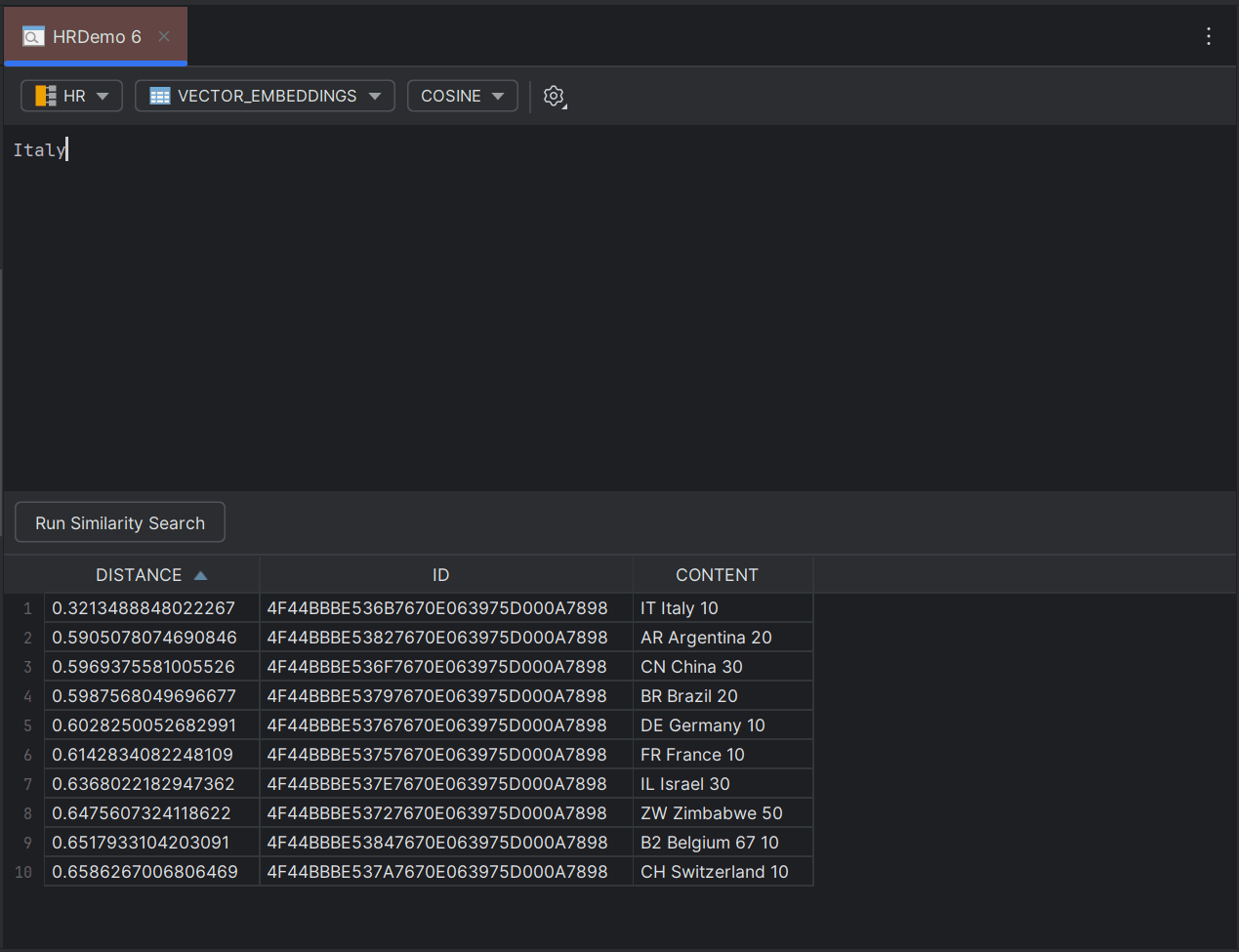The width and height of the screenshot is (1239, 952).
Task: Select distance cell 0.6517933104203091
Action: click(x=152, y=843)
